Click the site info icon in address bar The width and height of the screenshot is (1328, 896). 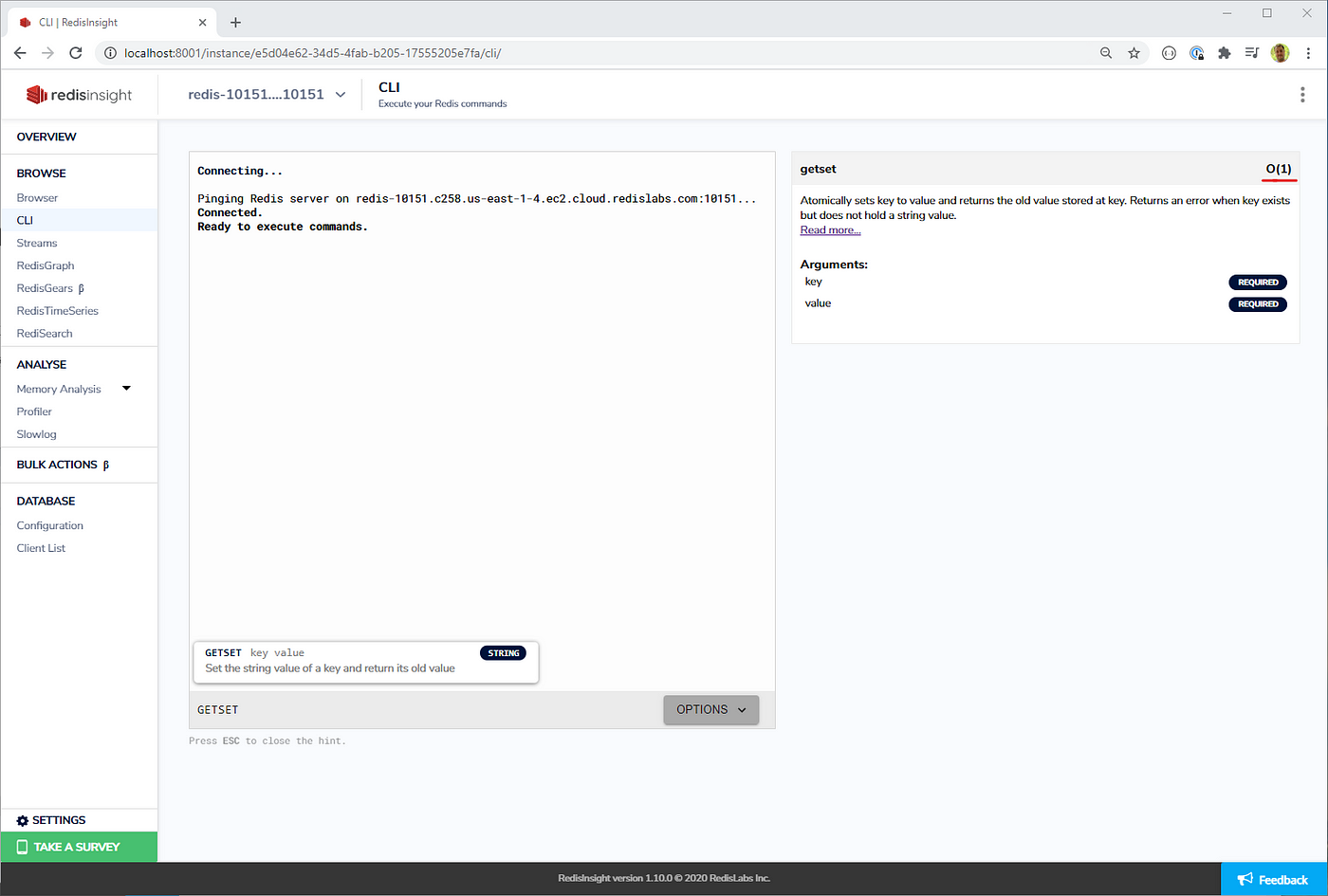110,53
